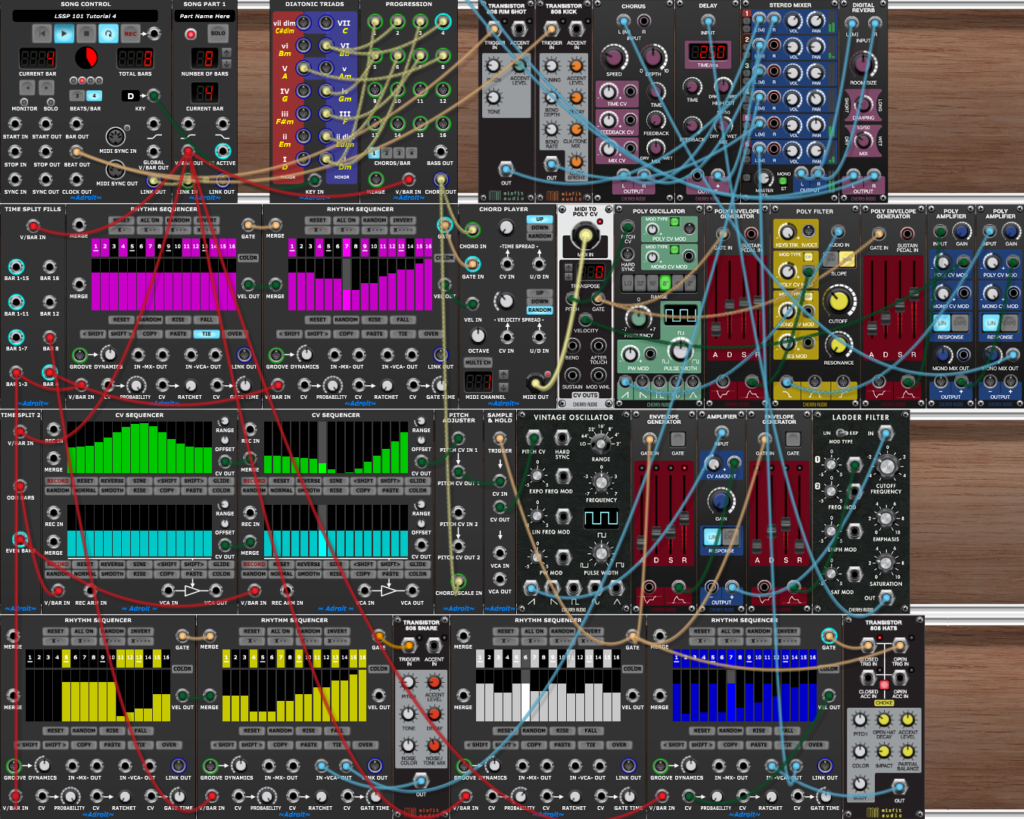This screenshot has height=819, width=1024.
Task: Select Time Spread UP in Chord Player
Action: pos(539,219)
